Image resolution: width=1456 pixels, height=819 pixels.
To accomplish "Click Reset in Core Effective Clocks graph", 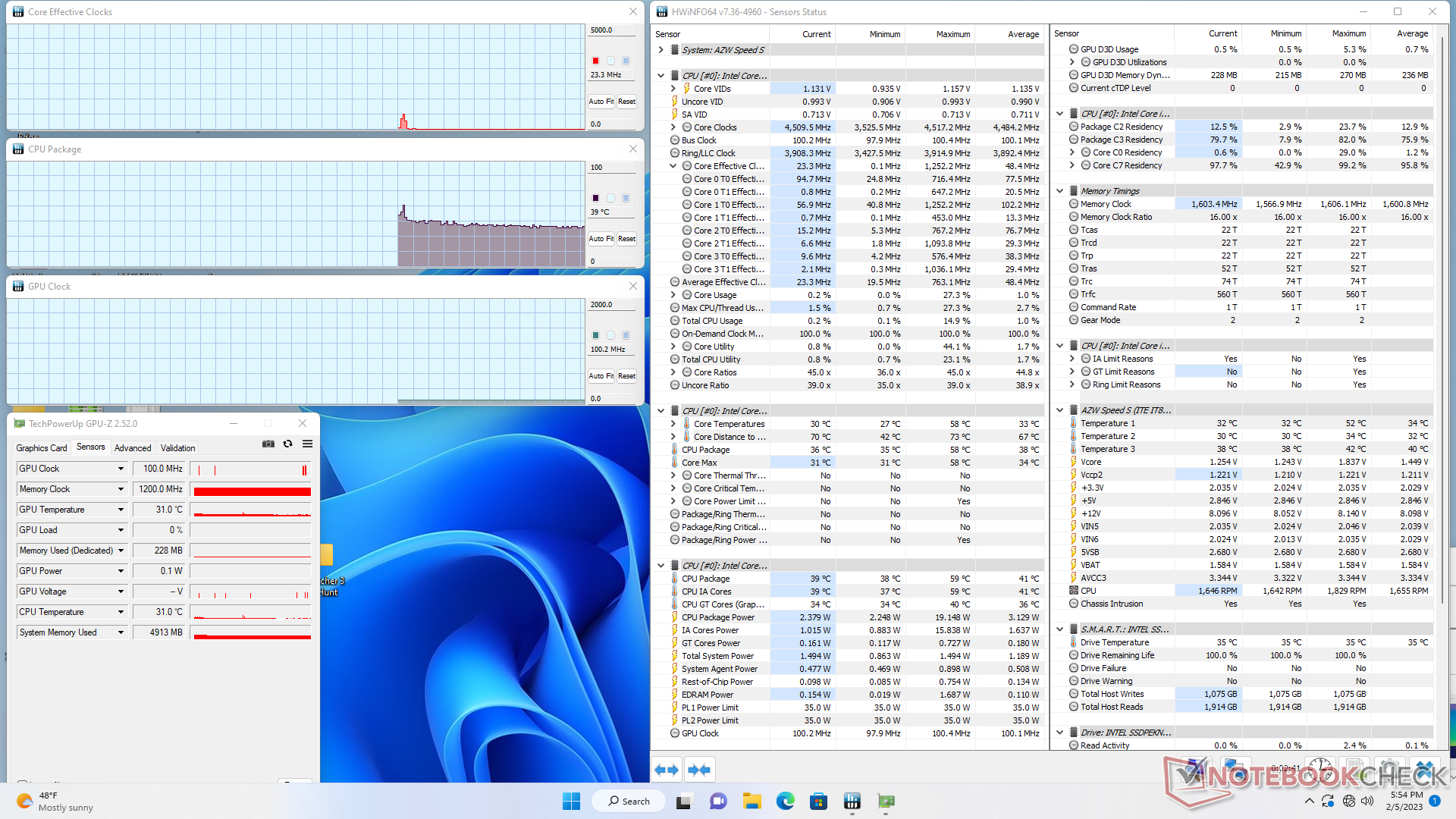I will 626,102.
